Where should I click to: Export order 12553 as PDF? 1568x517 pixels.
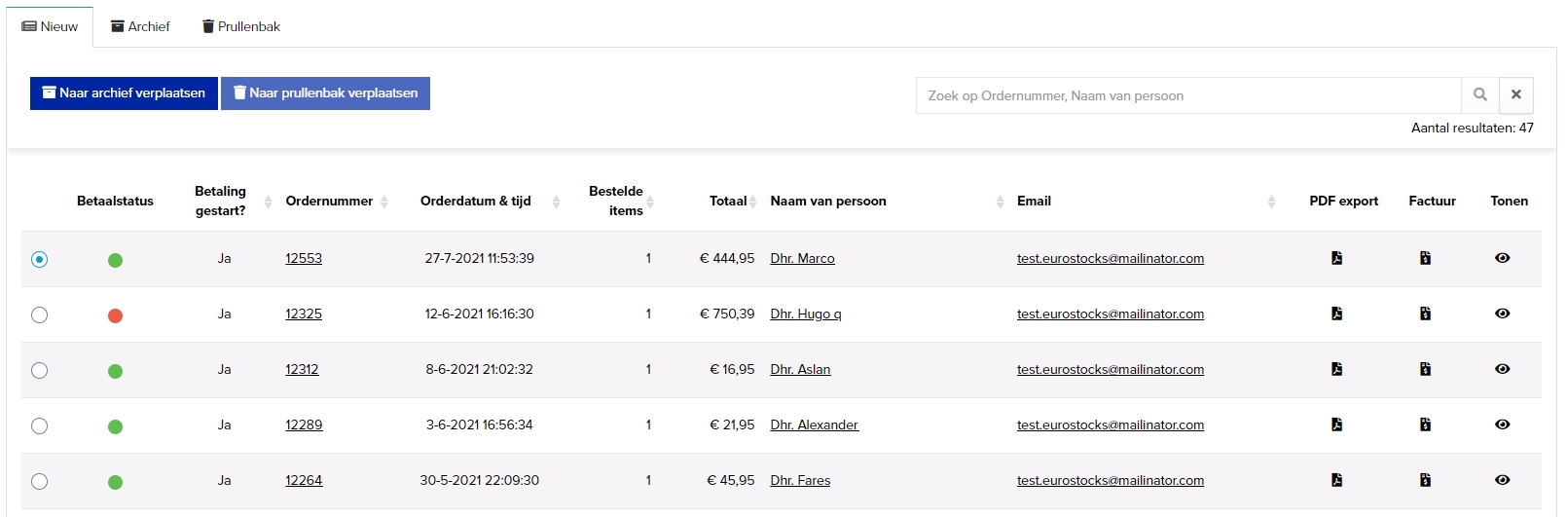point(1336,258)
